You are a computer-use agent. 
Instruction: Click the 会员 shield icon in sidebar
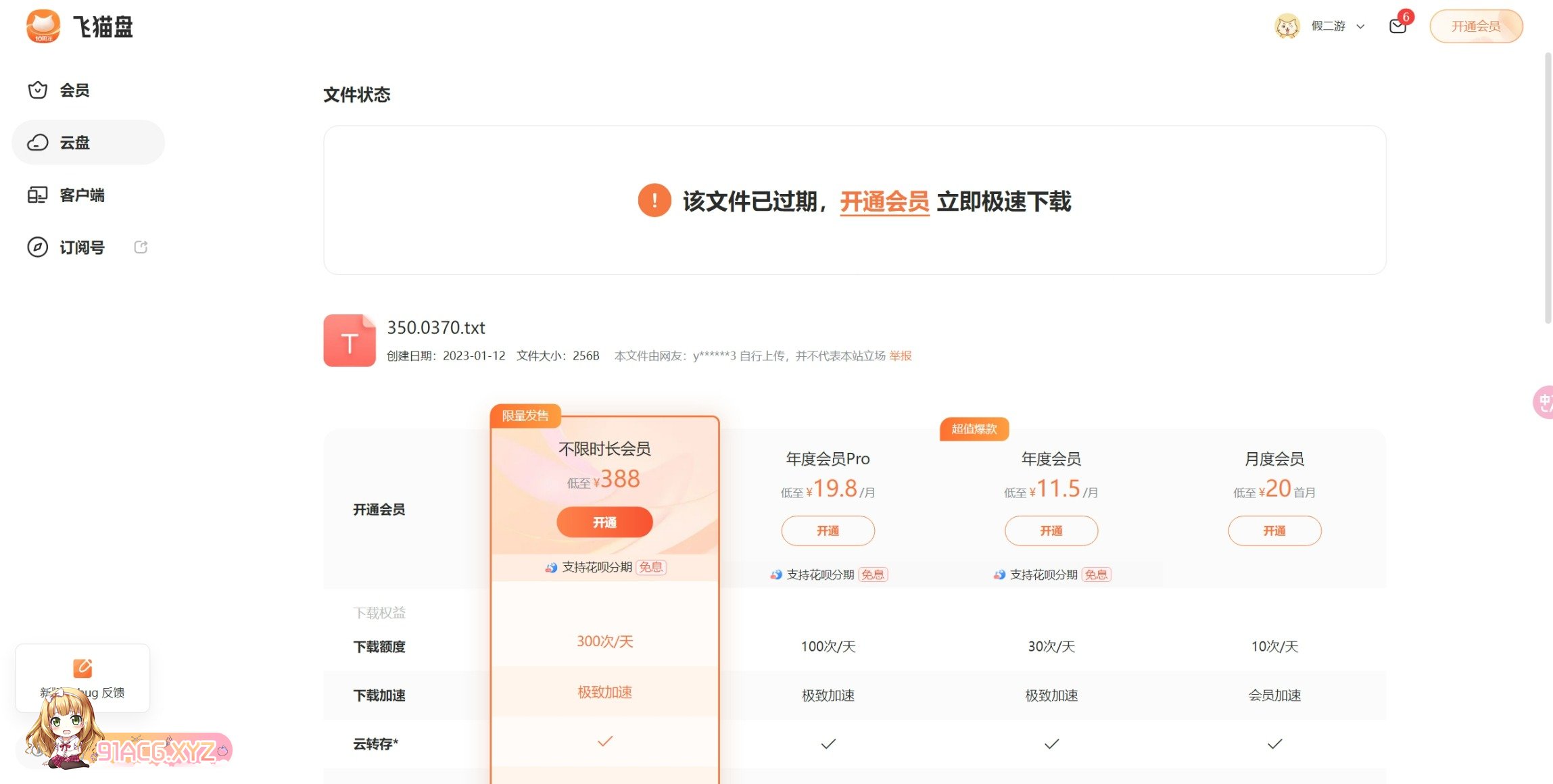tap(38, 90)
